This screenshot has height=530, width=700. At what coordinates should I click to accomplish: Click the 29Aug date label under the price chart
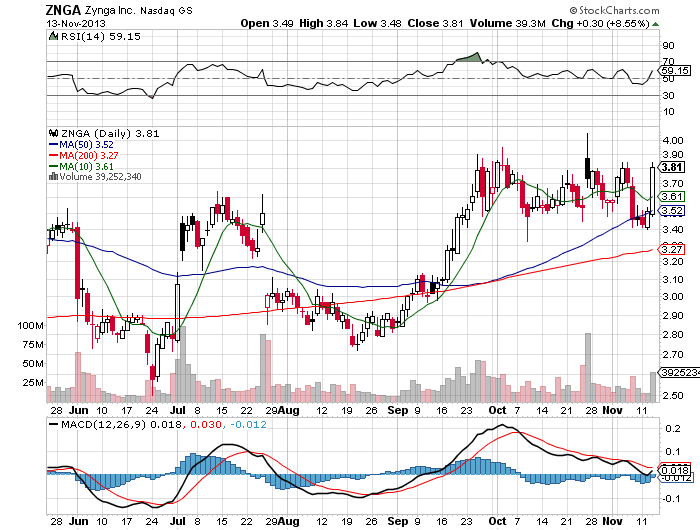282,410
